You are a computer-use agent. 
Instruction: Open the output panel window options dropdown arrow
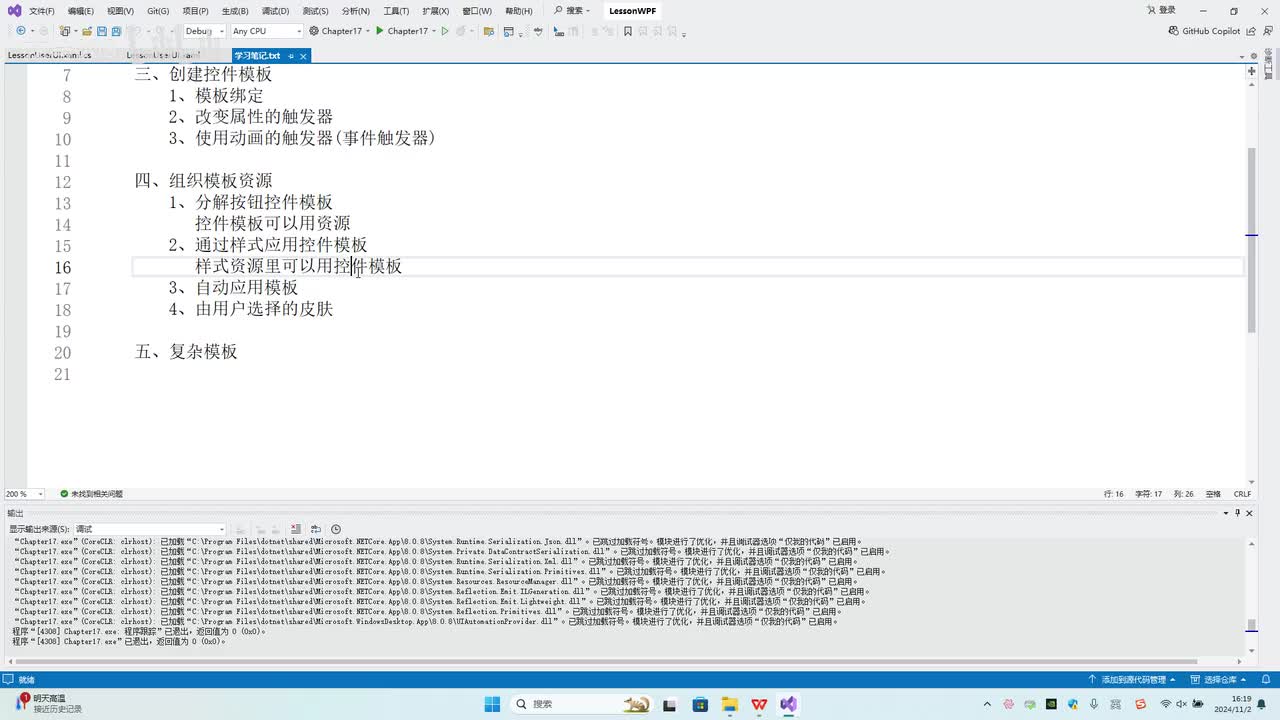(1225, 513)
